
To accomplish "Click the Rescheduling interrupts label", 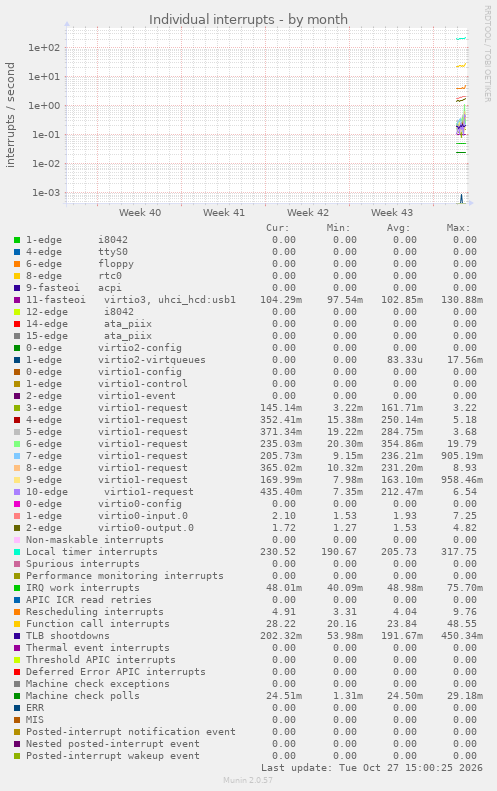I will click(x=95, y=612).
